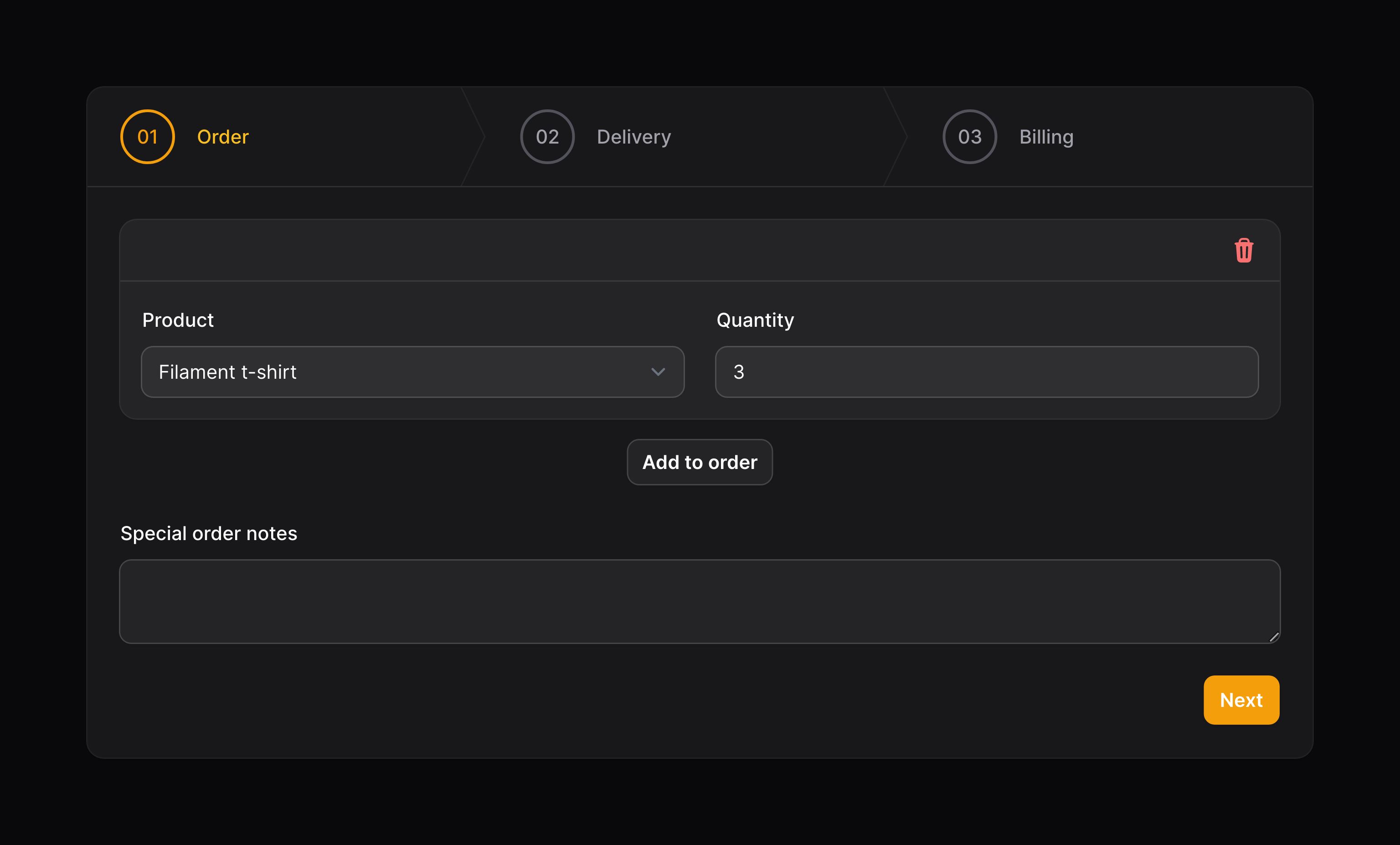
Task: Click the Product field label
Action: pos(178,320)
